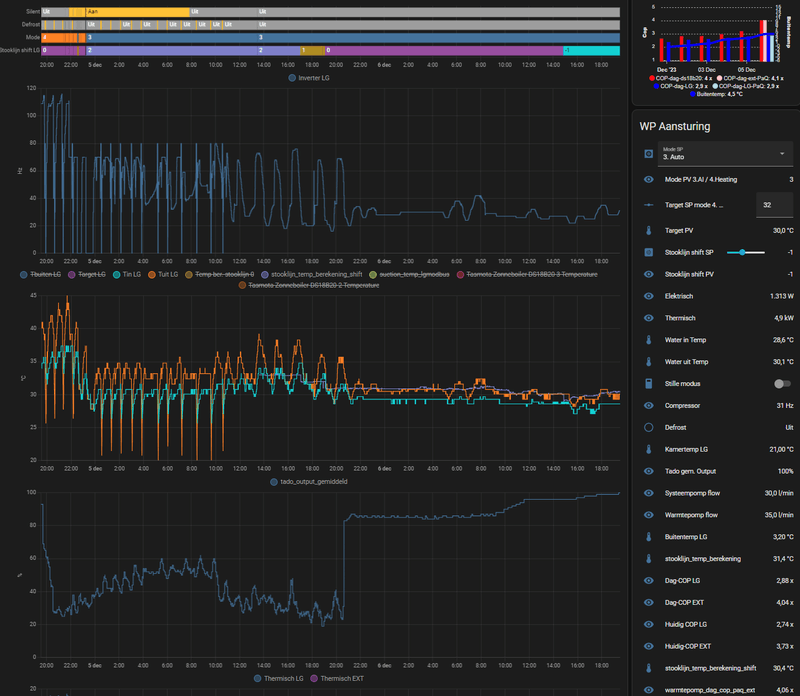Image resolution: width=800 pixels, height=696 pixels.
Task: Click the Stille modus remote icon
Action: [x=648, y=383]
